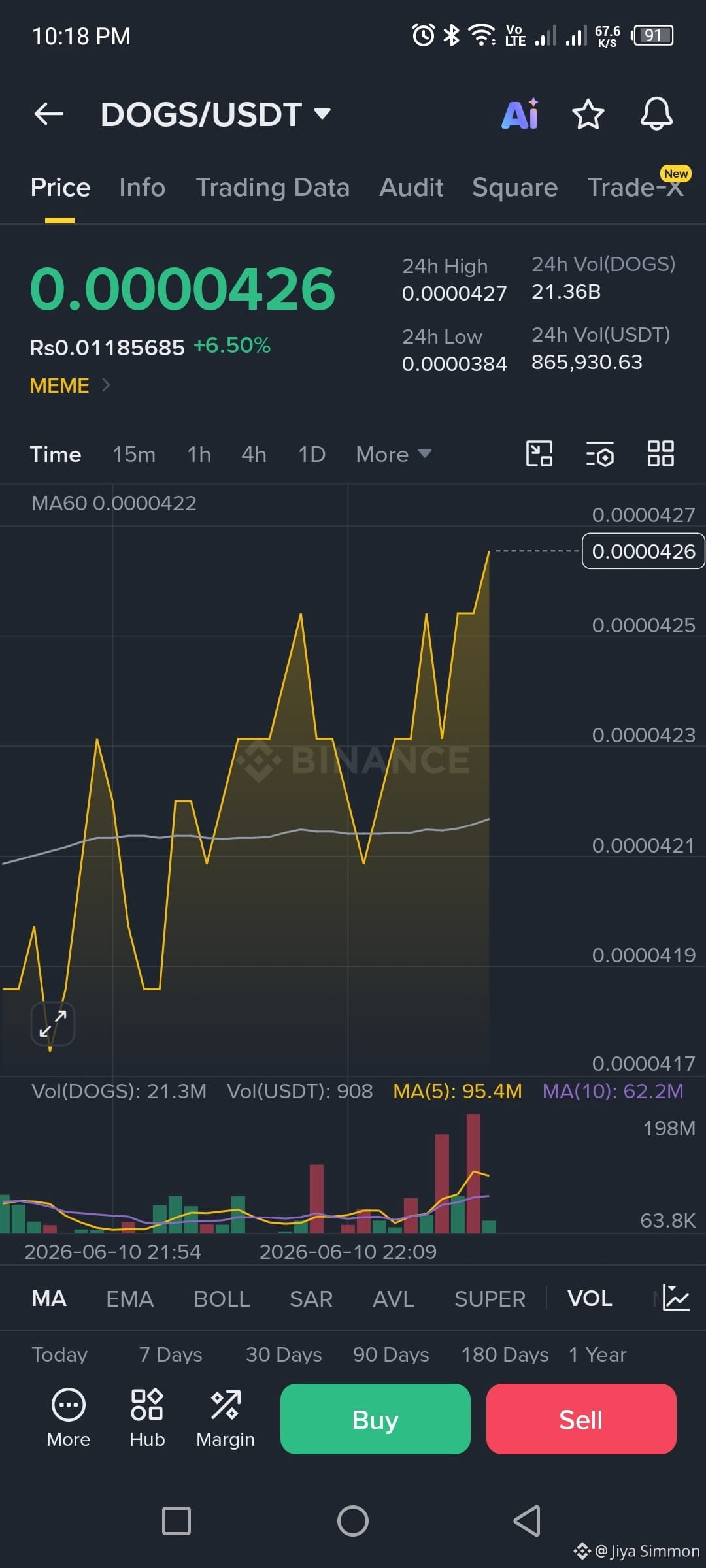Open the multi-chart grid icon
This screenshot has height=1568, width=706.
tap(660, 453)
